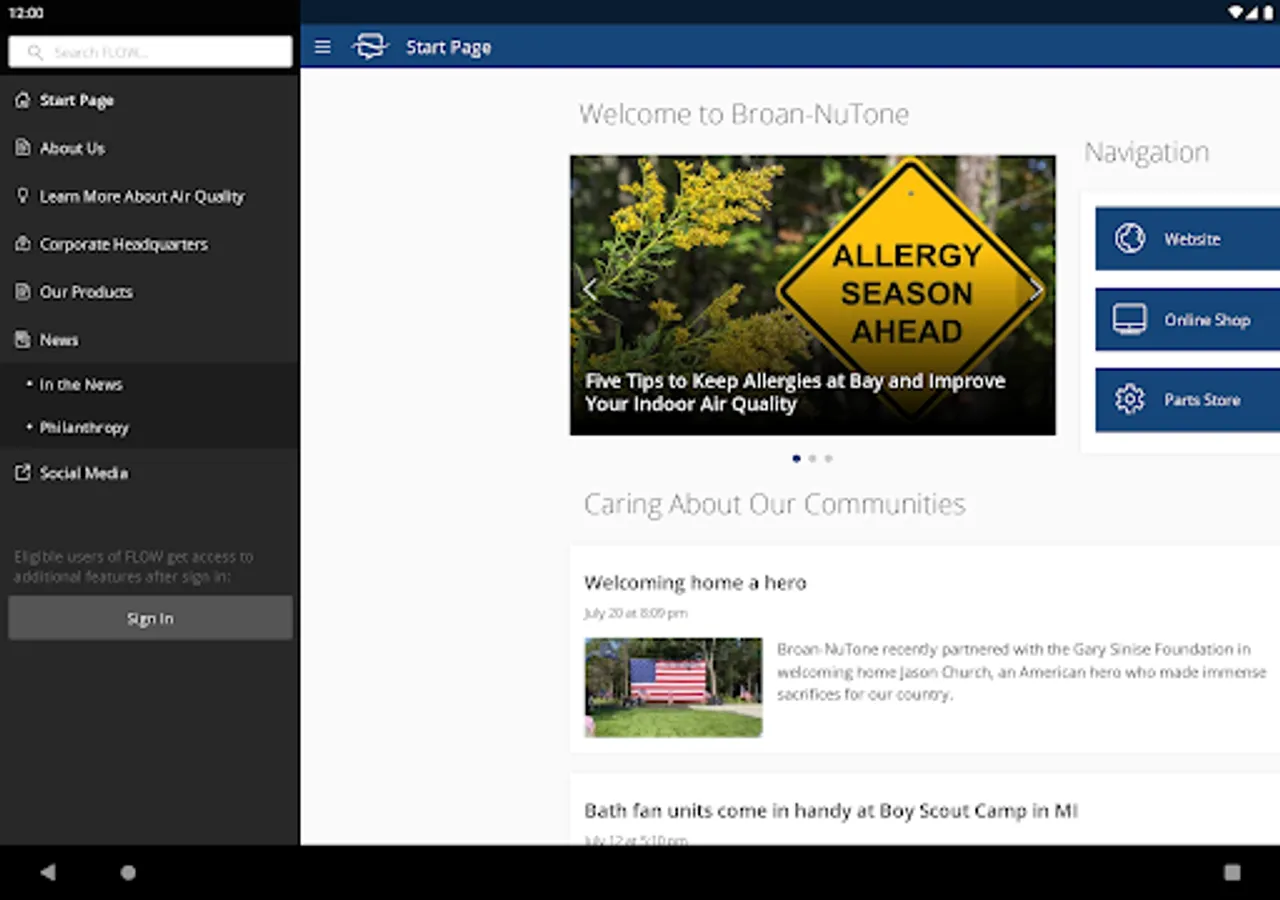1280x900 pixels.
Task: Open Welcoming home a hero article
Action: click(695, 582)
